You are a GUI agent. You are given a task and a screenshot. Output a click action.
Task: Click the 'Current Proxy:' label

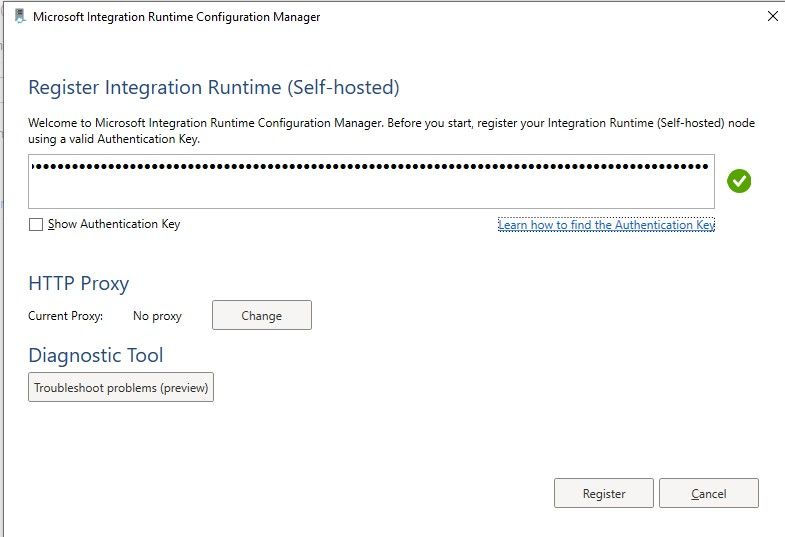tap(66, 316)
